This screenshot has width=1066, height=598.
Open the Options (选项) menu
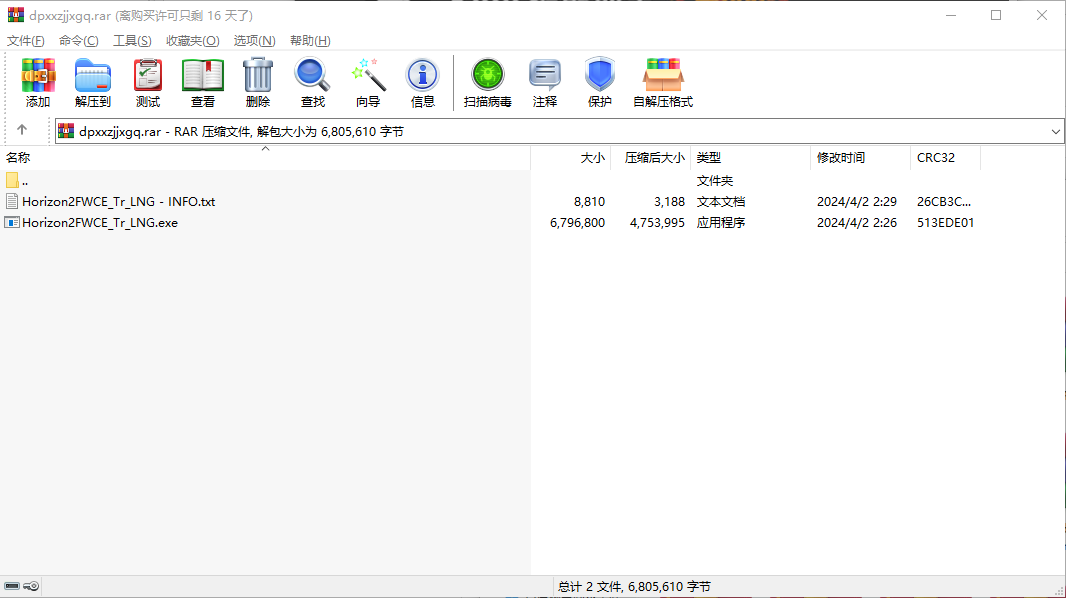(254, 41)
